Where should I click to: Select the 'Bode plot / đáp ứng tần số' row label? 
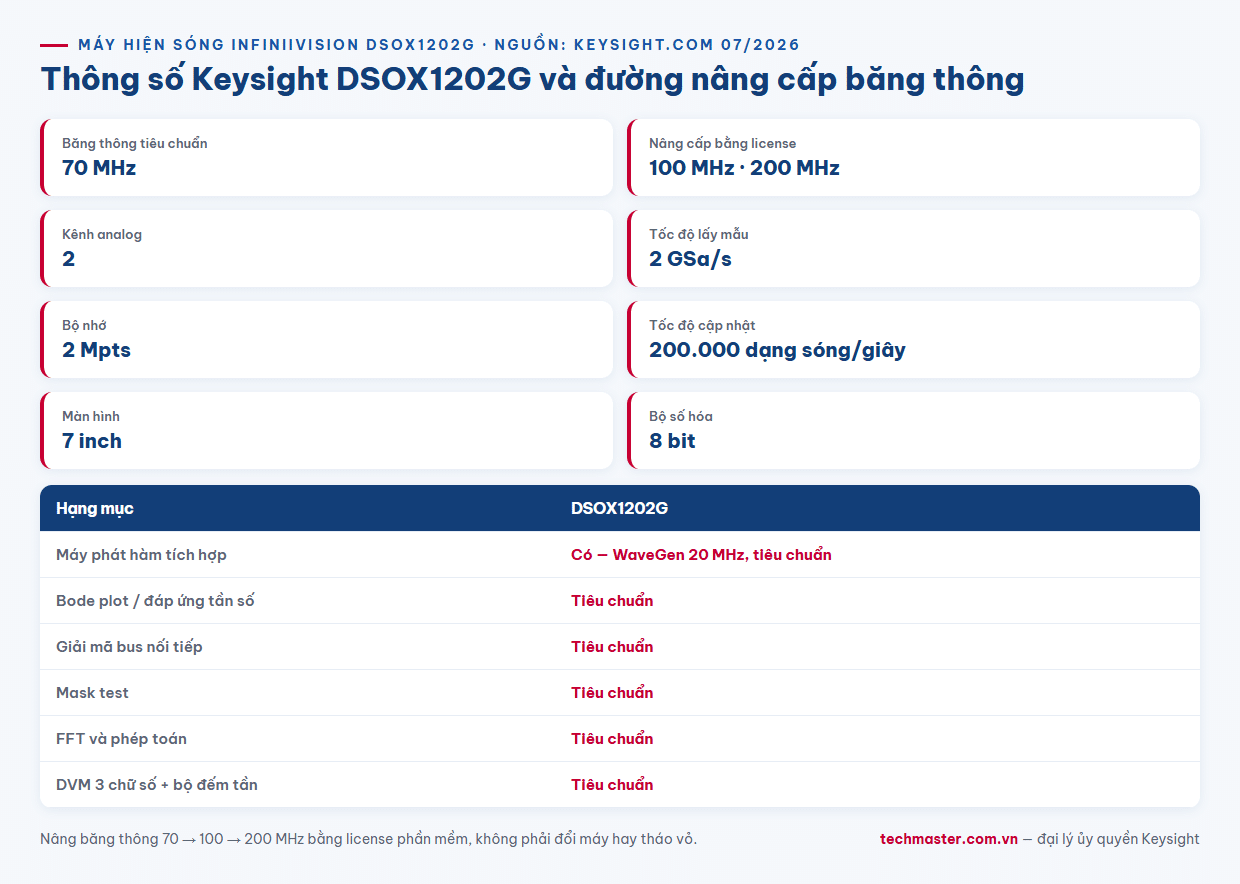click(155, 600)
